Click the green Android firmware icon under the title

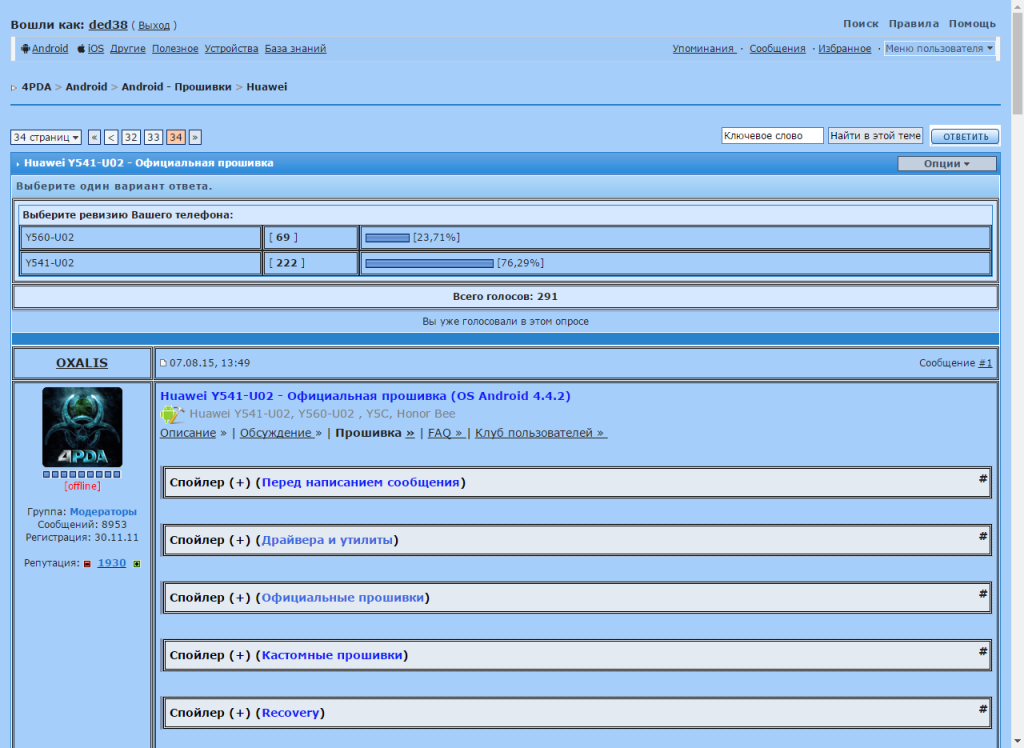coord(172,414)
